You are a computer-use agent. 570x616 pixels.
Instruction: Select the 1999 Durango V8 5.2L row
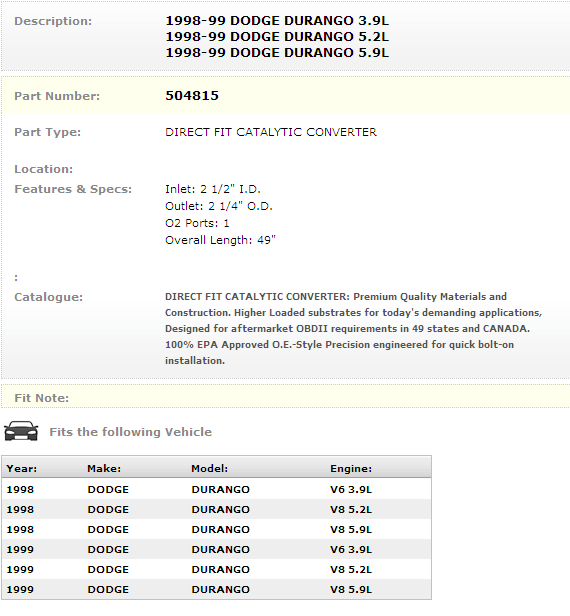(216, 569)
